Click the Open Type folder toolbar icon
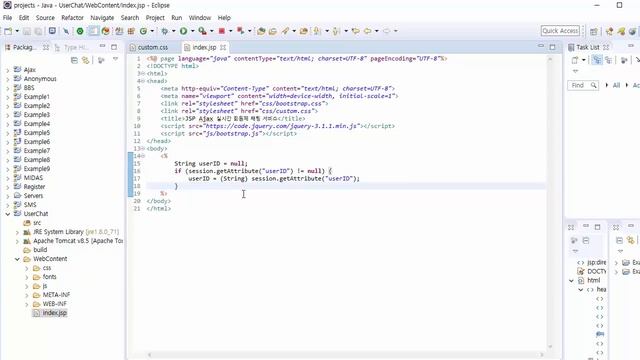The height and width of the screenshot is (360, 640). [261, 31]
